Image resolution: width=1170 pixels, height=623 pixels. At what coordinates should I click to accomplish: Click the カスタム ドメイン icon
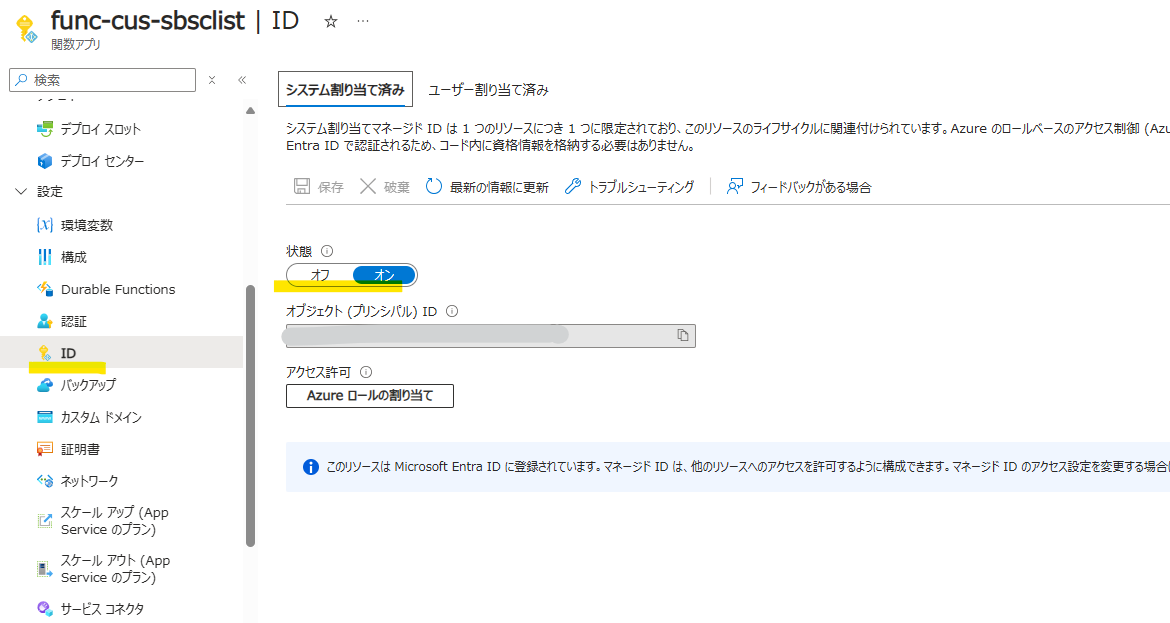(45, 417)
